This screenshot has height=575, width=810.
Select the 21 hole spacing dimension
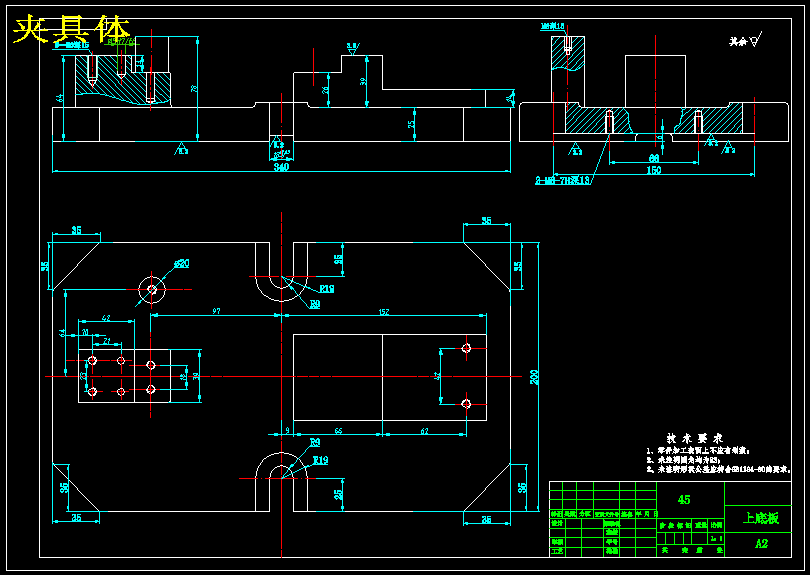click(107, 340)
